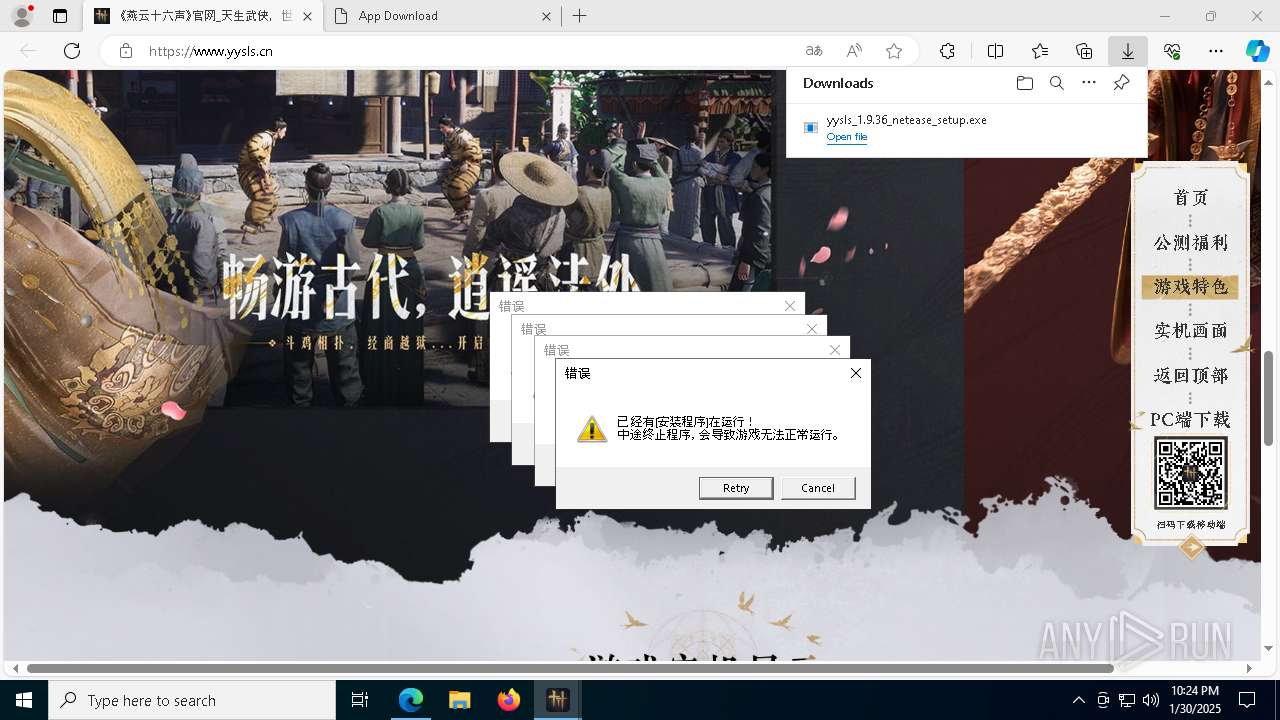Open a new browser tab
Image resolution: width=1280 pixels, height=720 pixels.
pyautogui.click(x=580, y=16)
